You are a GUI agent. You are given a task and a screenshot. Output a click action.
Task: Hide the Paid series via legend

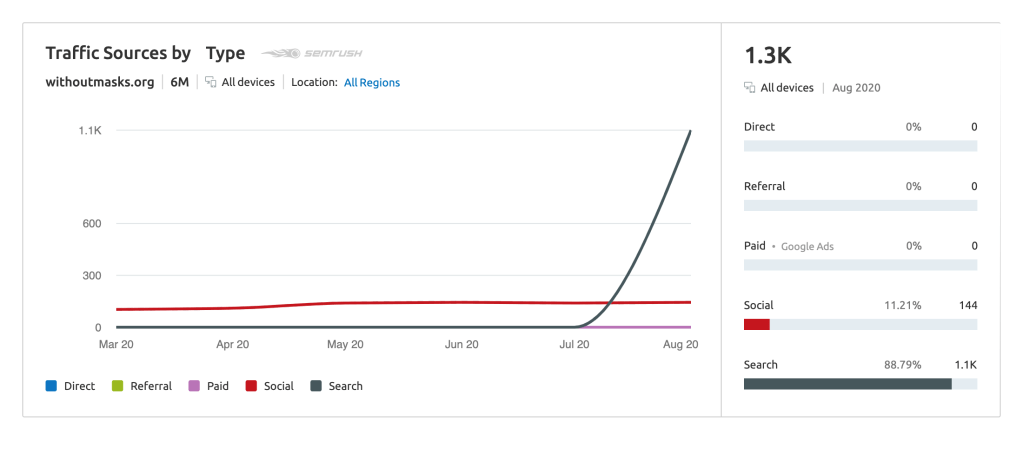(210, 386)
